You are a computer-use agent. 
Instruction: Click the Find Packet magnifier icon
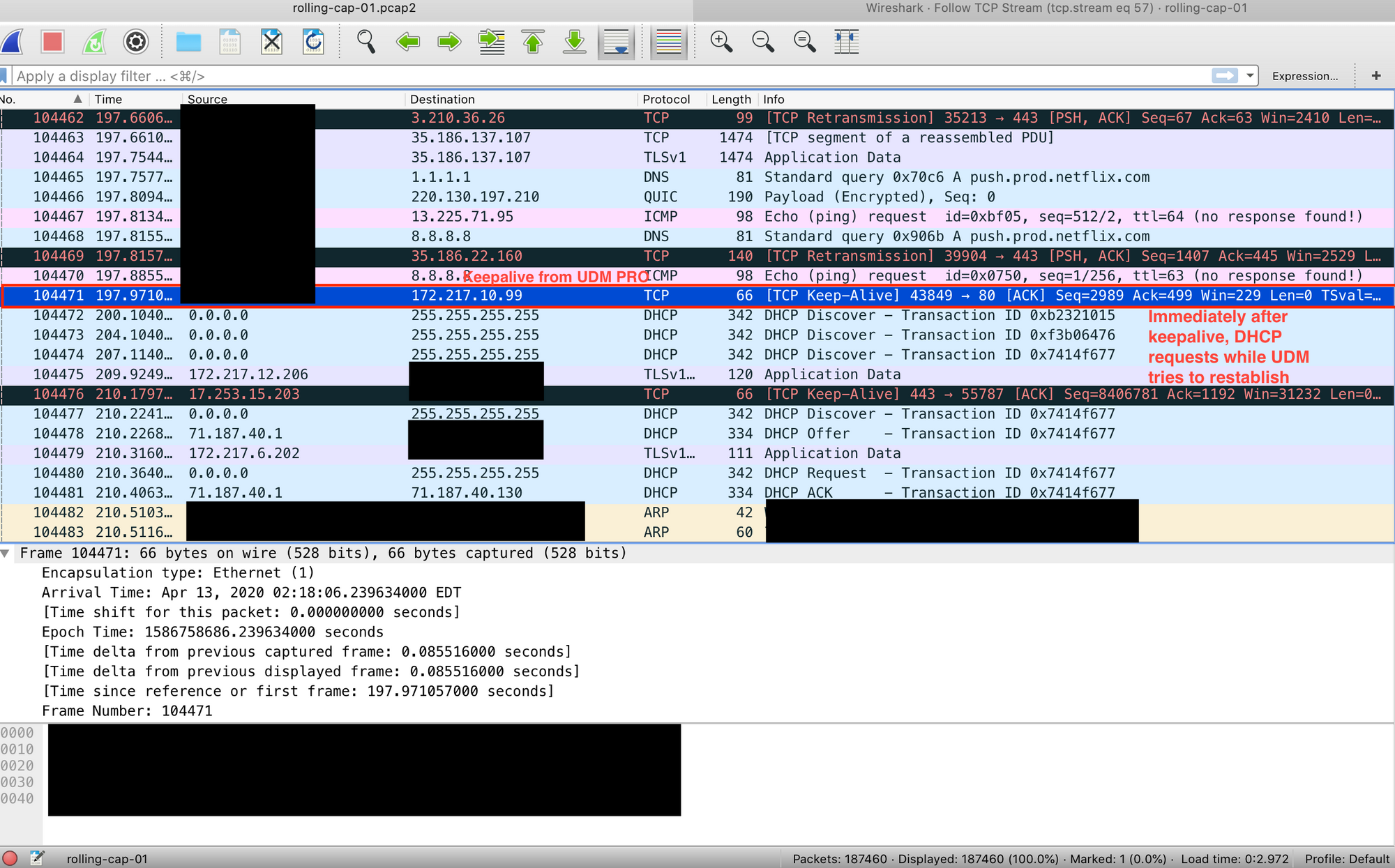coord(366,42)
